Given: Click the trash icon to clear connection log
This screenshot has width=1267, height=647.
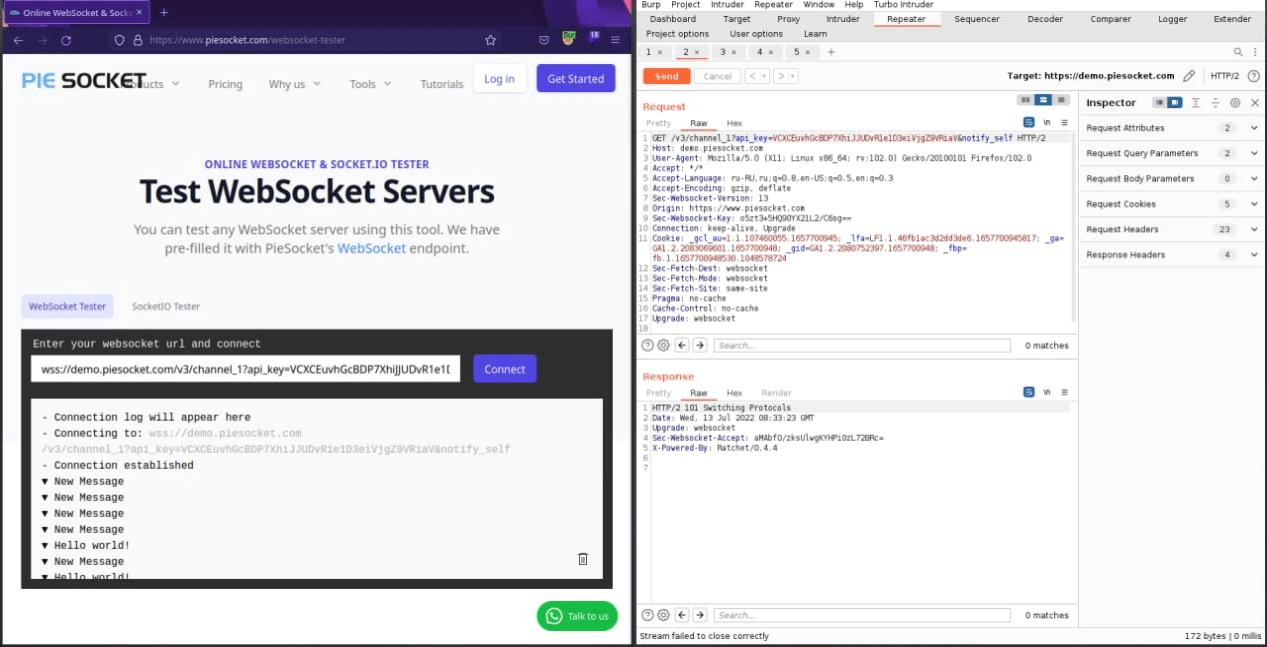Looking at the screenshot, I should pos(583,559).
